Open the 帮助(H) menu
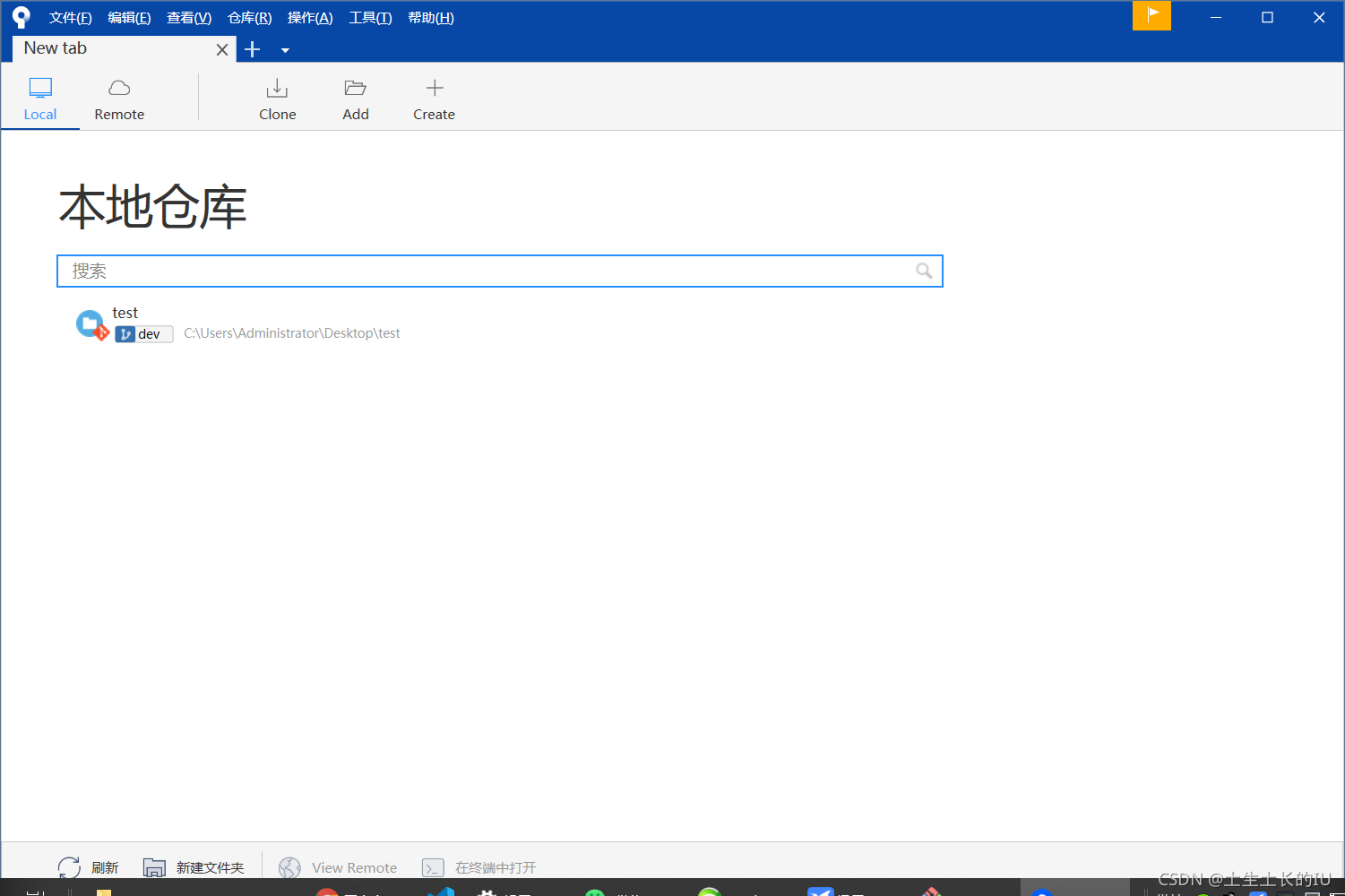This screenshot has height=896, width=1345. coord(430,18)
